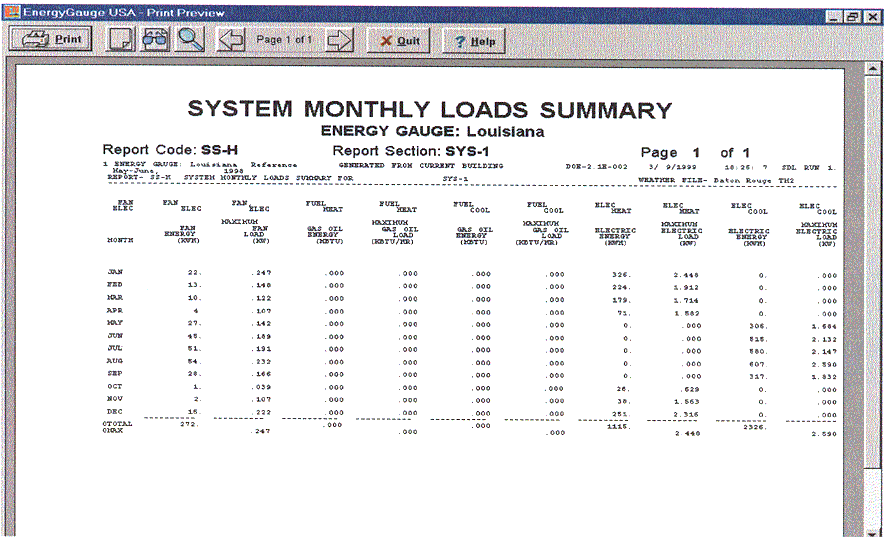Click the 'Page 1 of 1' indicator
The height and width of the screenshot is (537, 887).
[284, 40]
